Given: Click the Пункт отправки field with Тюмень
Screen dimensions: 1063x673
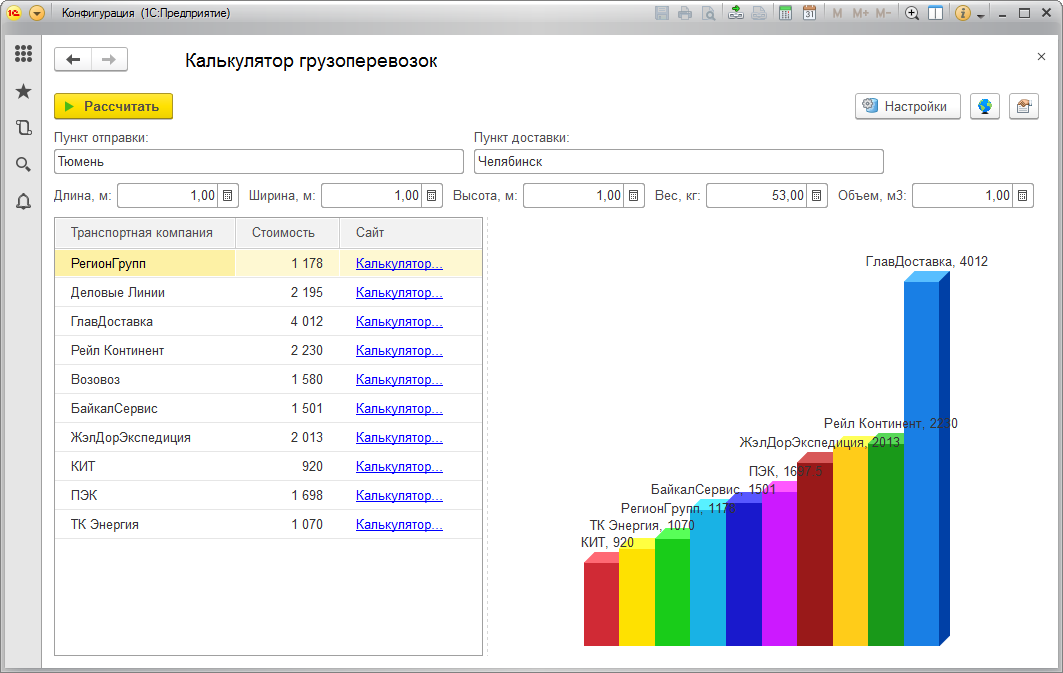Looking at the screenshot, I should tap(259, 161).
